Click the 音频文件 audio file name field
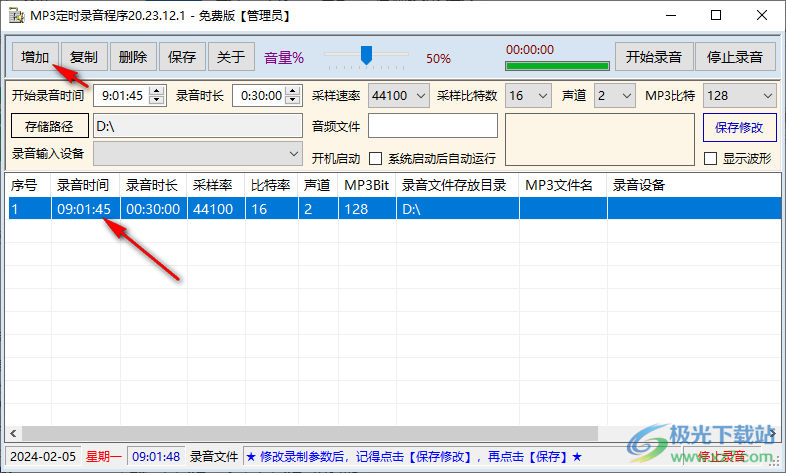 [433, 126]
